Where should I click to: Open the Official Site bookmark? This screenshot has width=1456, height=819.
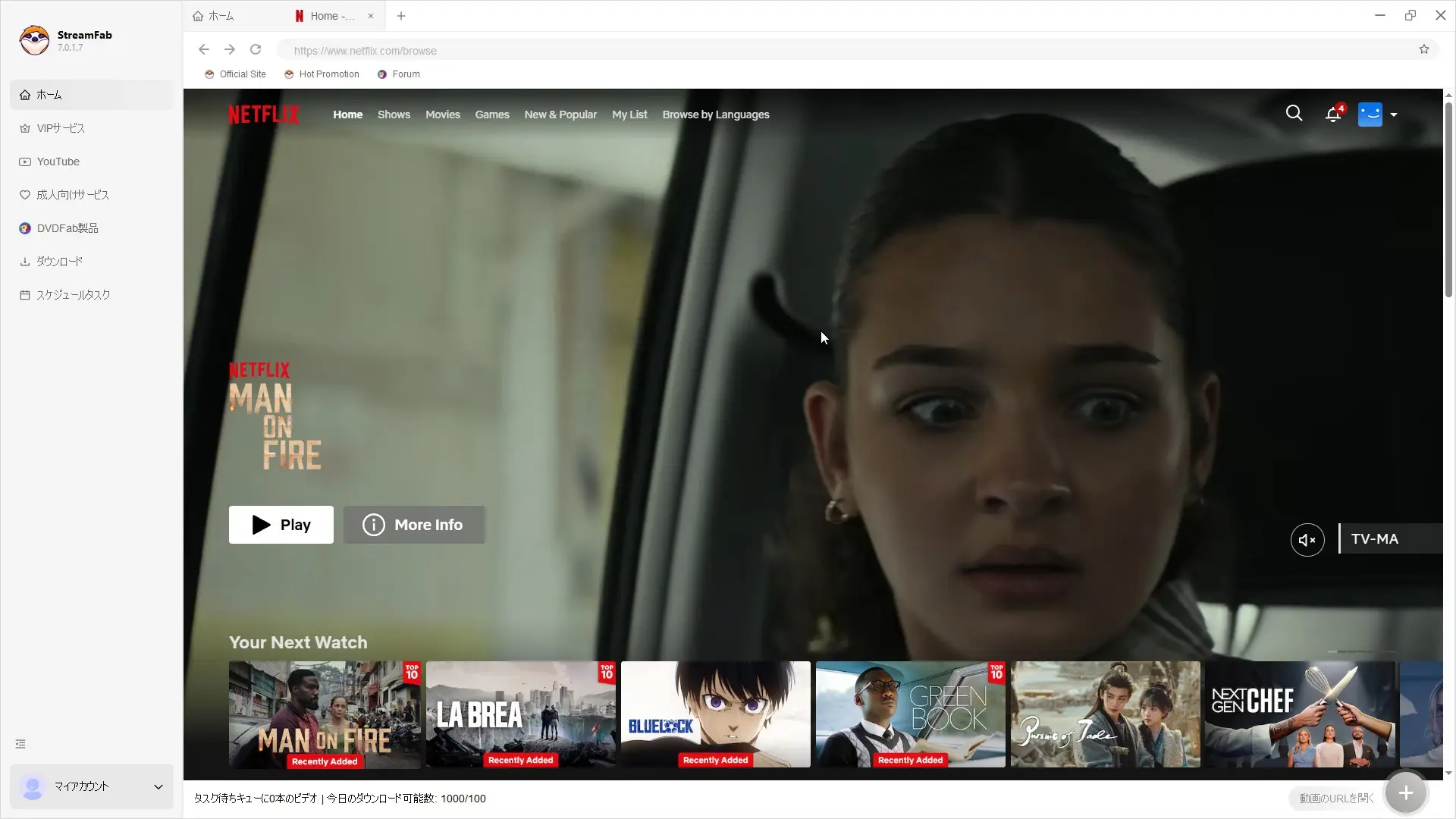tap(235, 74)
